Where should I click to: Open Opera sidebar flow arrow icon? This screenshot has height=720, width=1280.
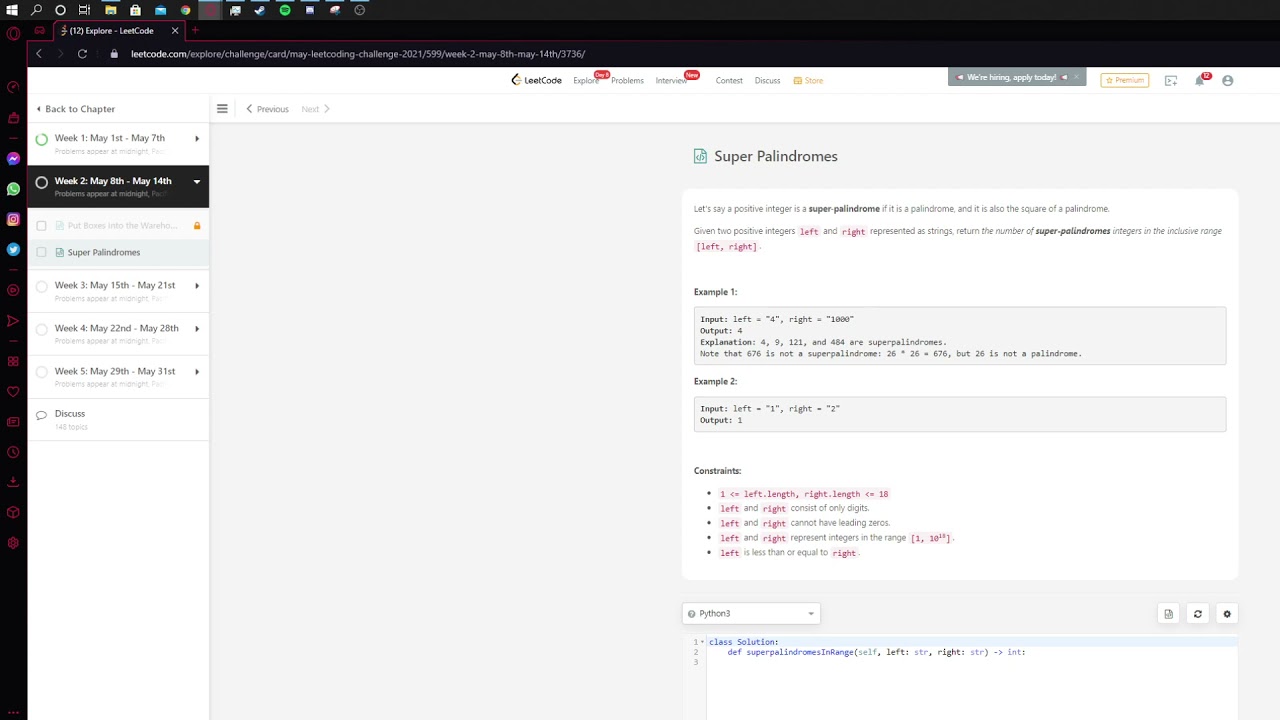(x=13, y=321)
